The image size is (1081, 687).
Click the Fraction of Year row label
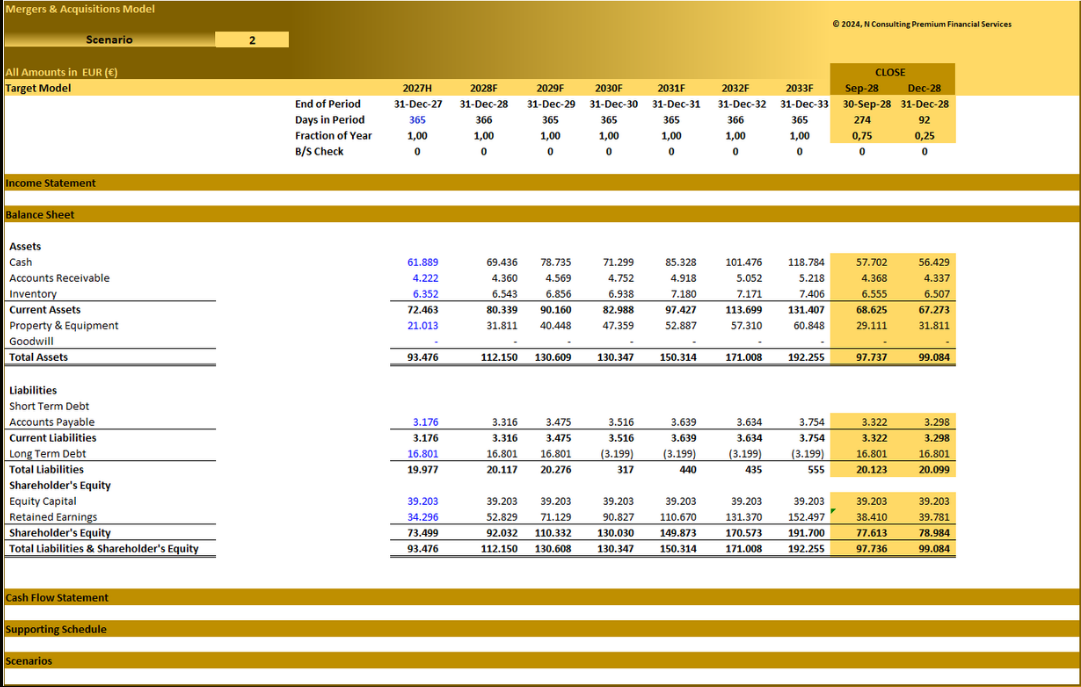(333, 136)
